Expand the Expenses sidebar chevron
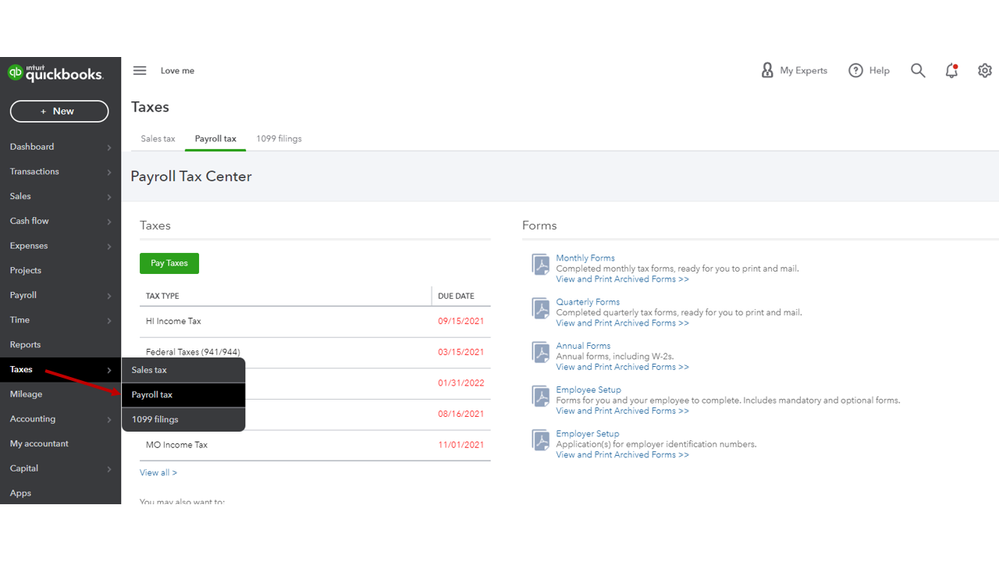The image size is (999, 562). pos(109,246)
